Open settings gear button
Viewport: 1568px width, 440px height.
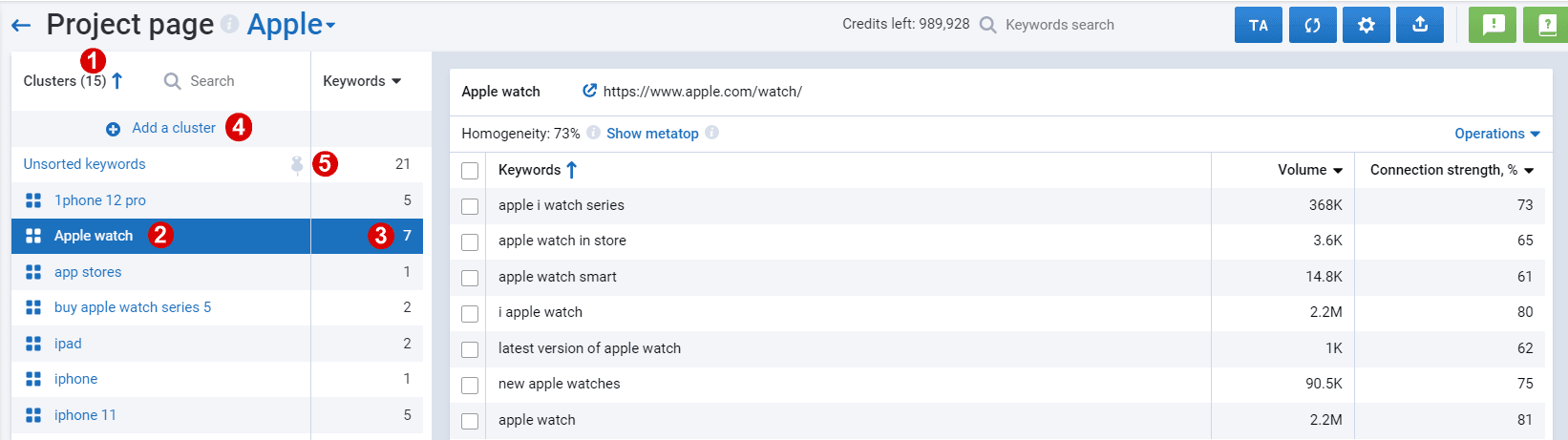1367,26
